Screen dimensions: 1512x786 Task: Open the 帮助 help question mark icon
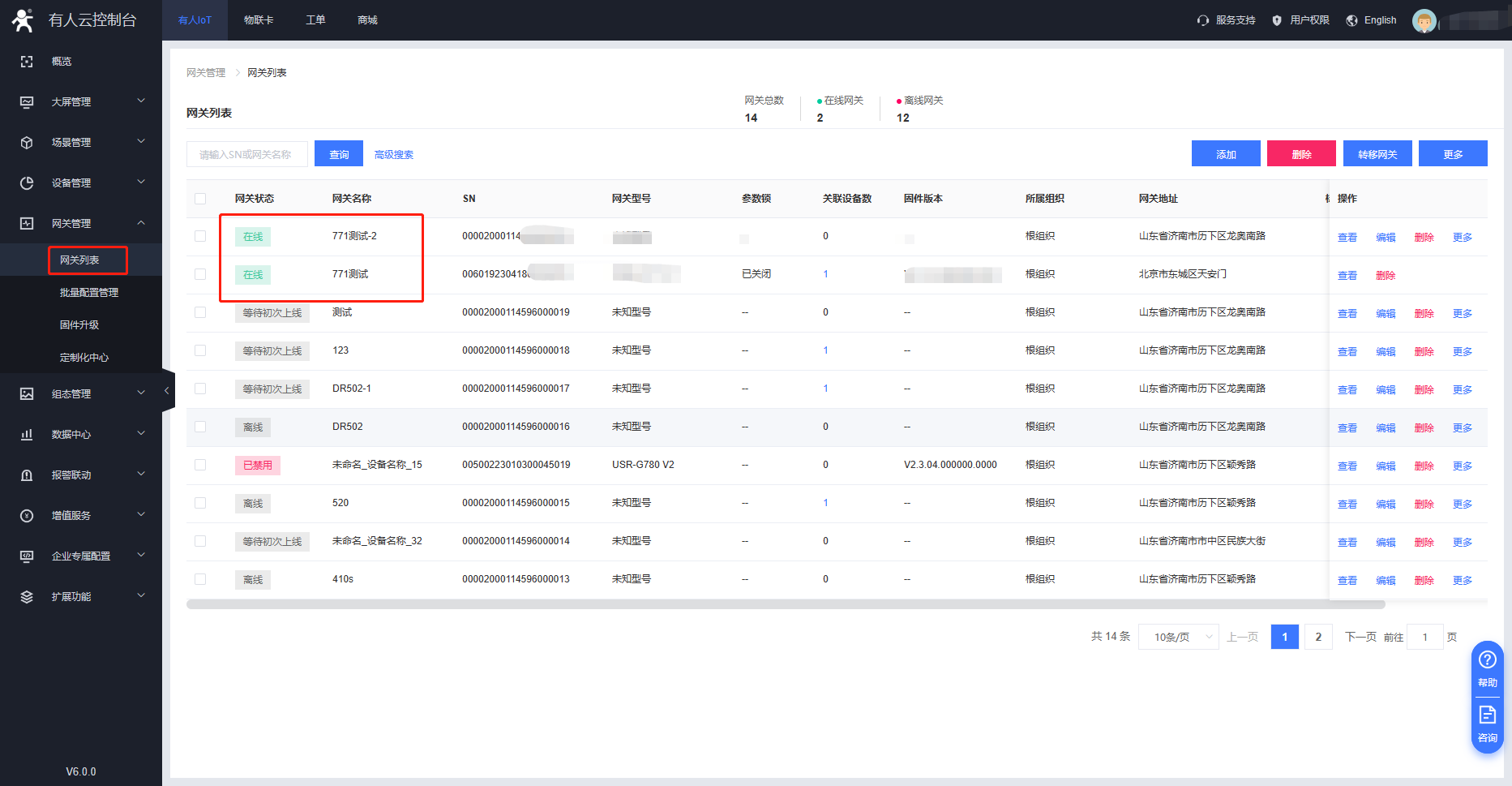click(1488, 659)
